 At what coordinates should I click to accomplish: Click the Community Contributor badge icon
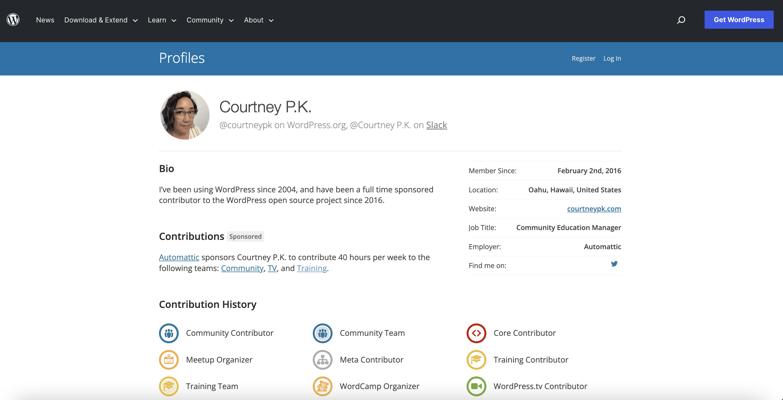click(x=169, y=333)
